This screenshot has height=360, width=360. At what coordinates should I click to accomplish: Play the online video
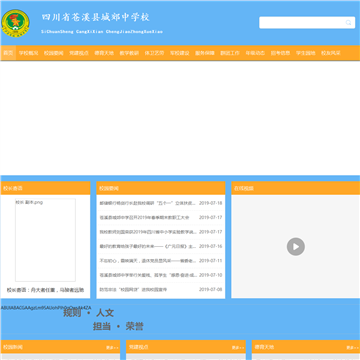(x=296, y=247)
